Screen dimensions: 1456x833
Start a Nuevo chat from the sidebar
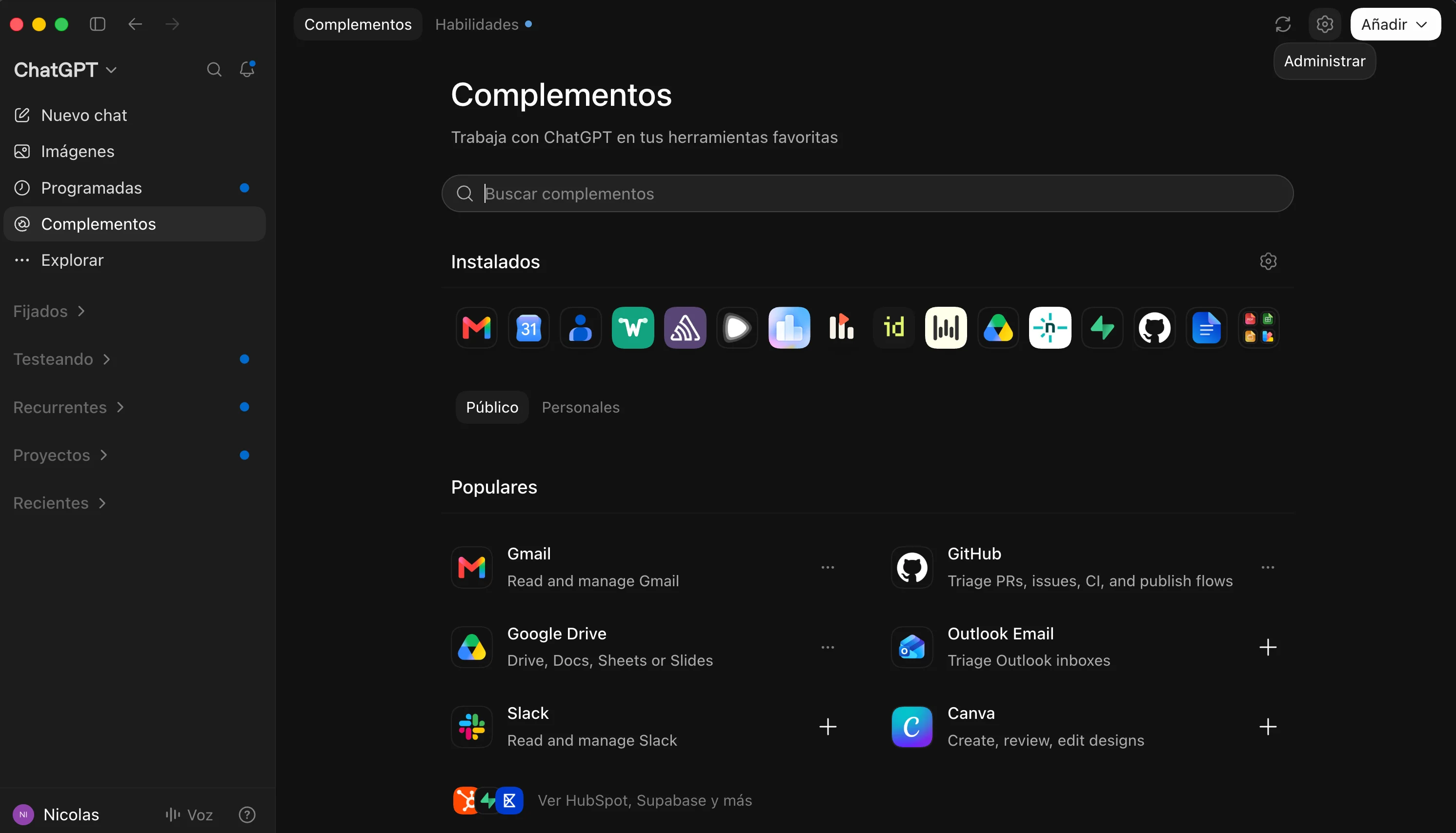[x=135, y=116]
